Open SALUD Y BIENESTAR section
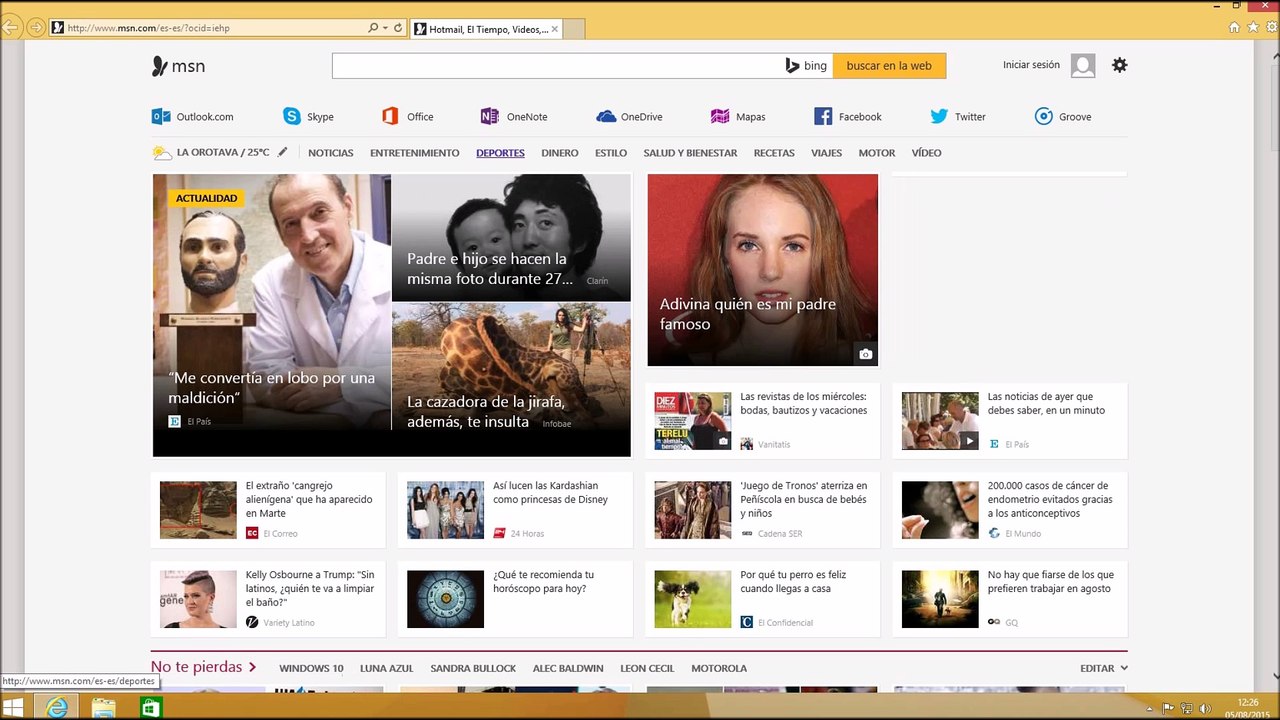This screenshot has height=720, width=1280. (x=690, y=153)
